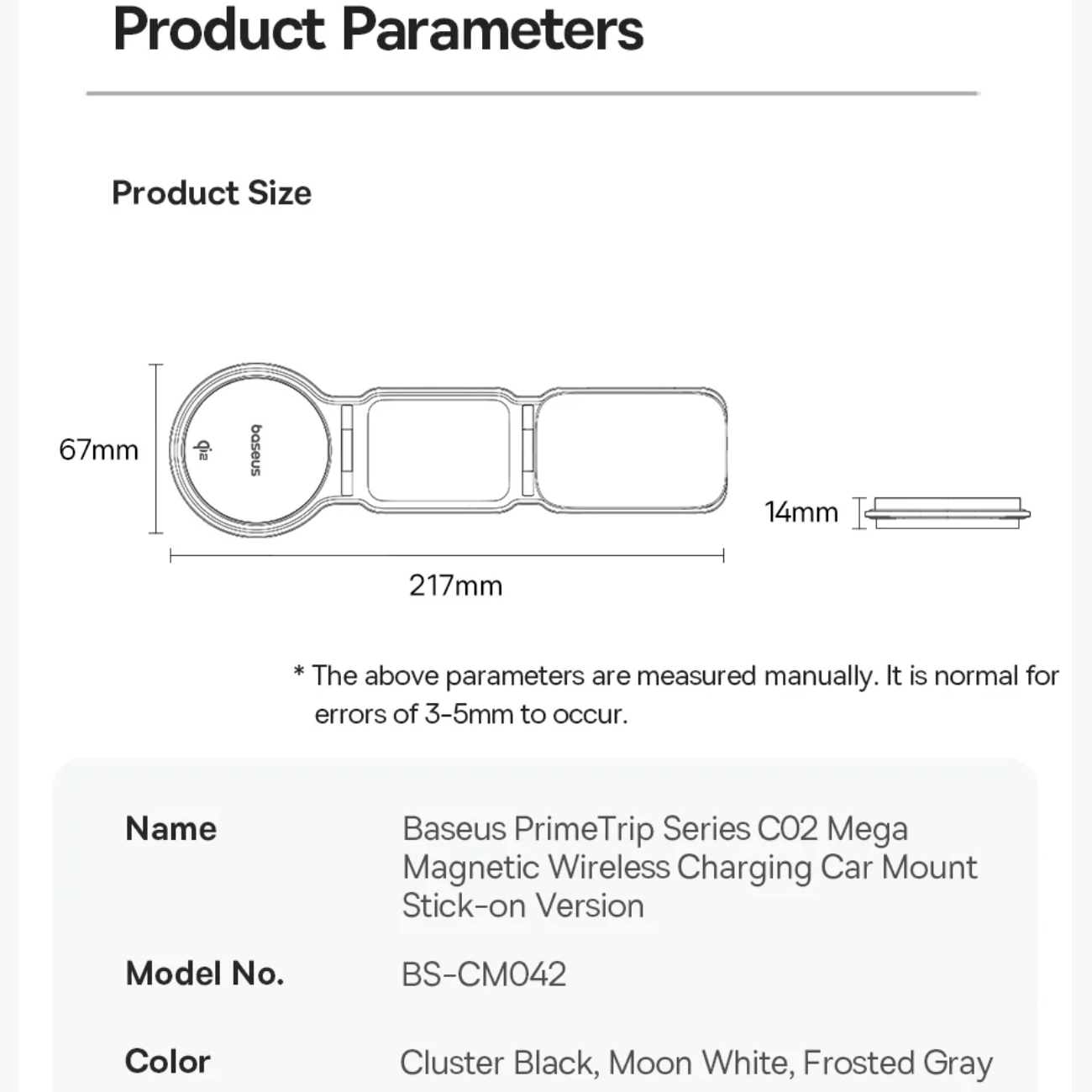This screenshot has width=1092, height=1092.
Task: Click the Color field label
Action: coord(167,1062)
